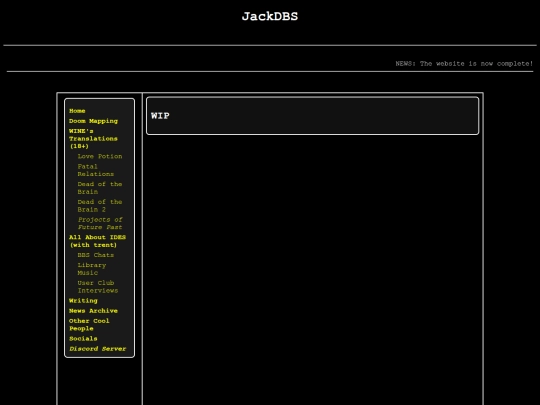Open the Home link in sidebar

pyautogui.click(x=77, y=111)
